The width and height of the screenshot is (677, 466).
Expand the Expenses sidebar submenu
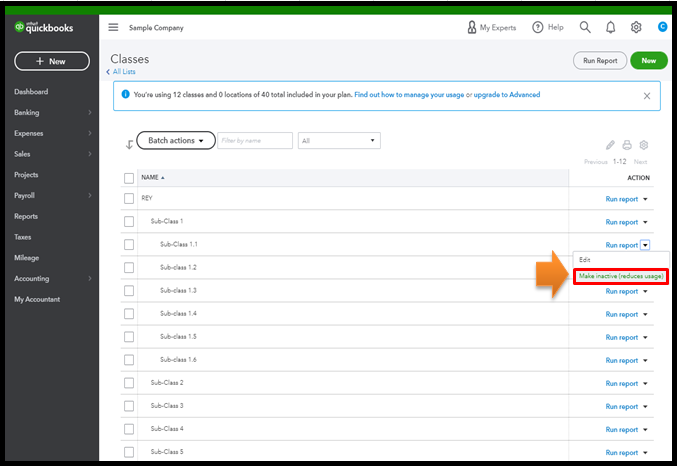[x=90, y=133]
